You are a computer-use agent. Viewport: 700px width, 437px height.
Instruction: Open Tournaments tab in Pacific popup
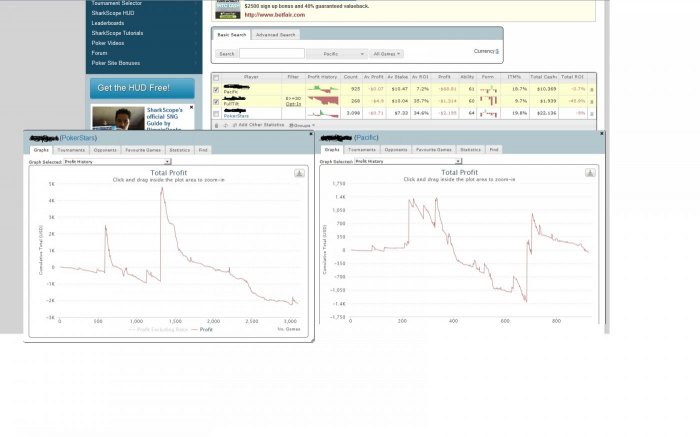tap(362, 150)
